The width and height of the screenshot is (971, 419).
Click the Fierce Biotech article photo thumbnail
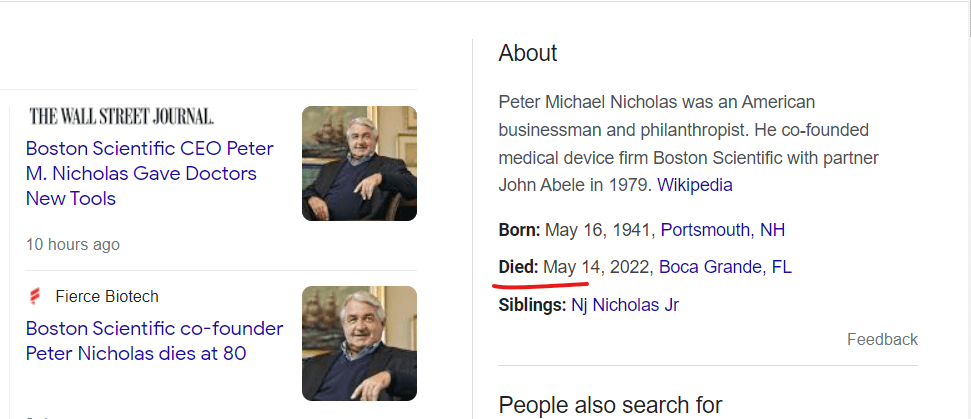point(359,343)
